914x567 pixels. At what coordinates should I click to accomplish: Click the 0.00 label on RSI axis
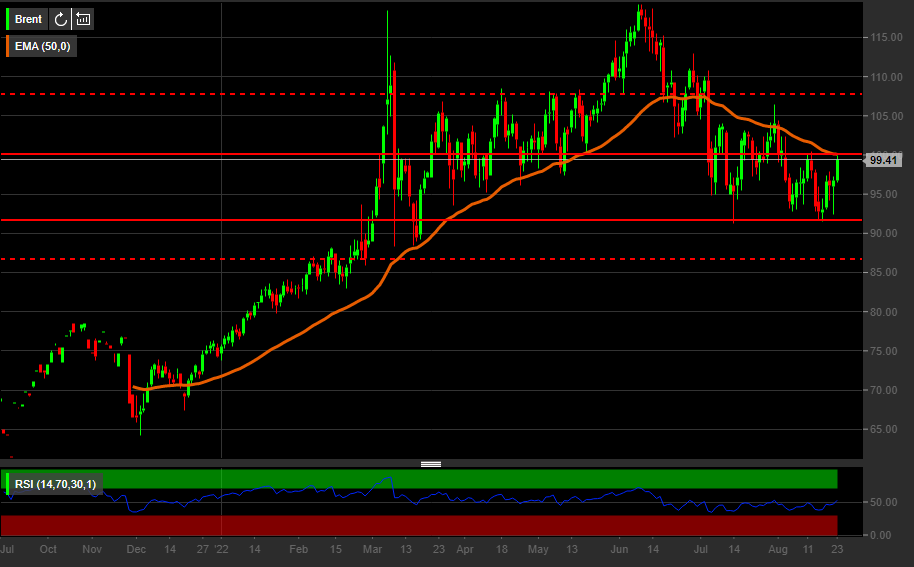pos(880,535)
